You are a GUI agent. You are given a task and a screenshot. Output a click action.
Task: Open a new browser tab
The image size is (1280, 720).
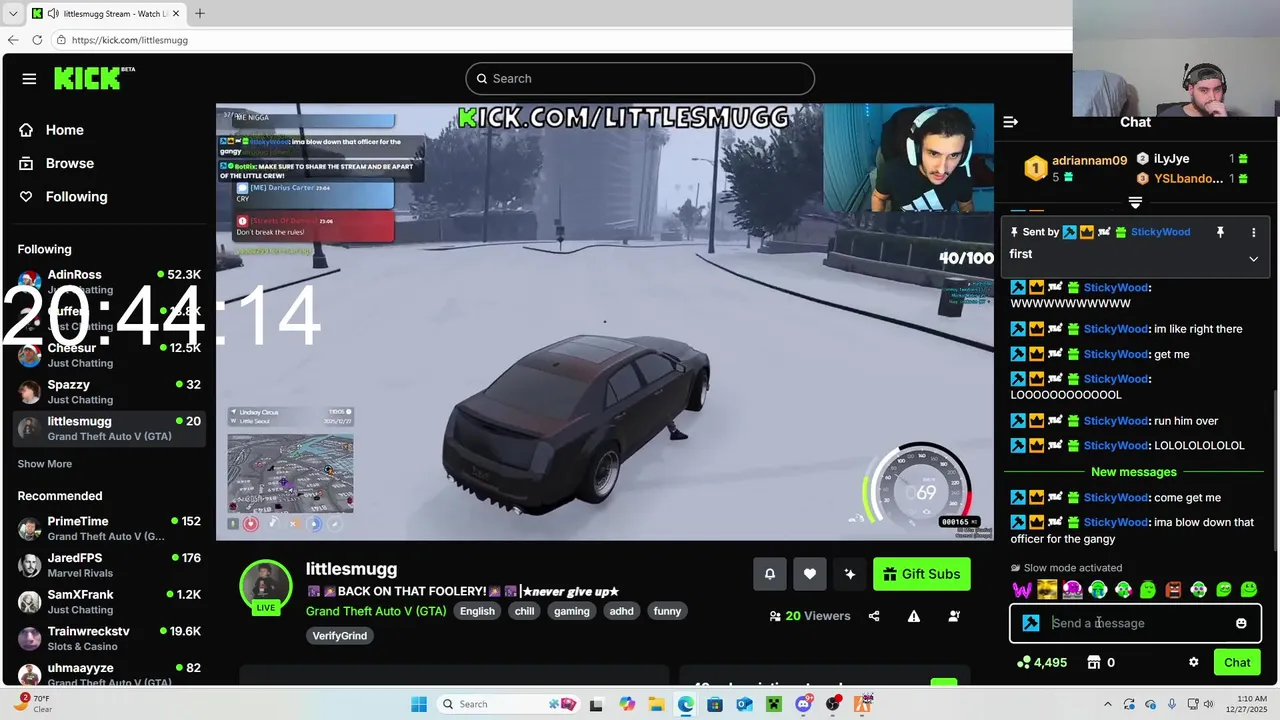tap(199, 14)
